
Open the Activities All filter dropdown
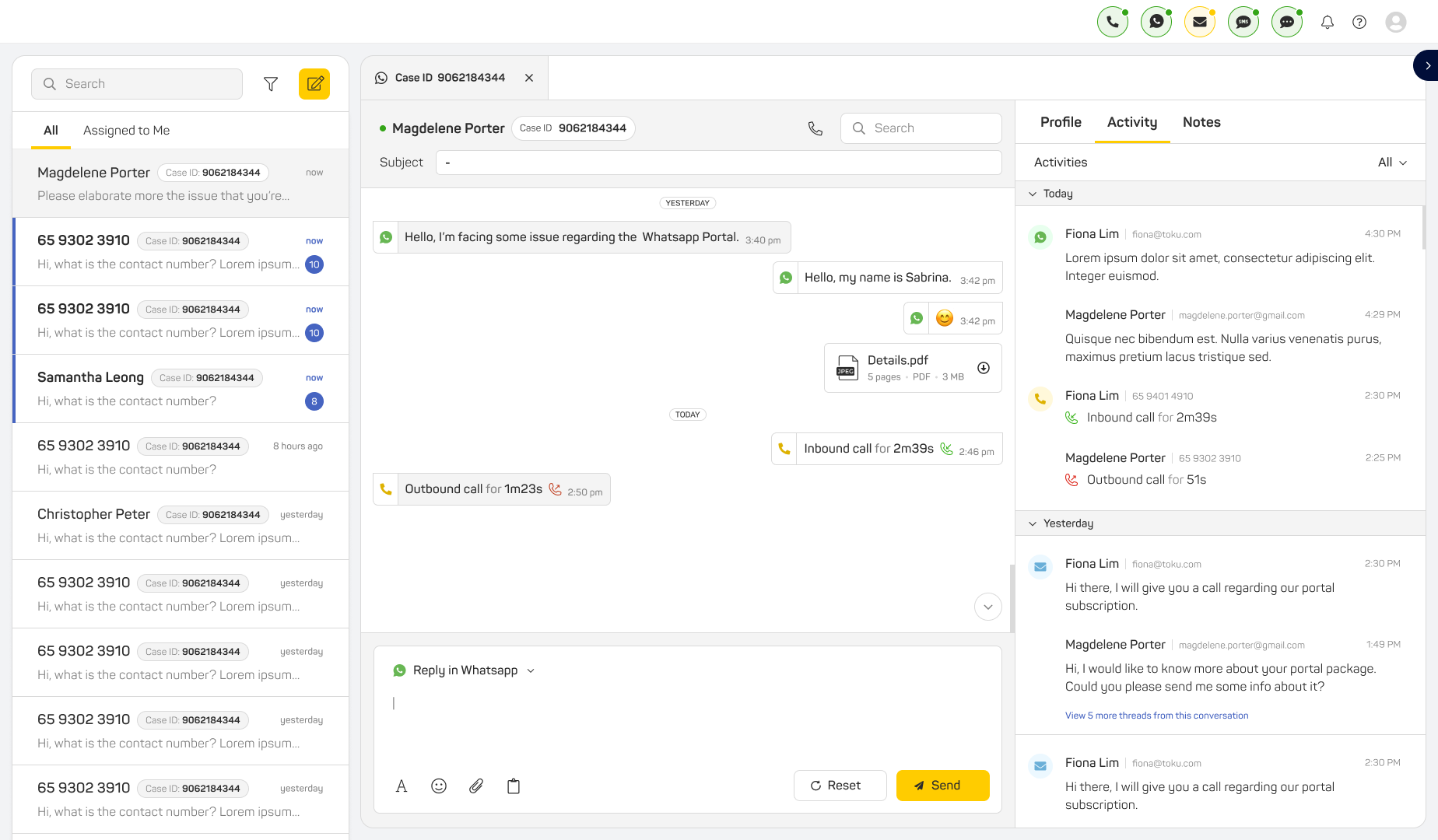click(1392, 163)
